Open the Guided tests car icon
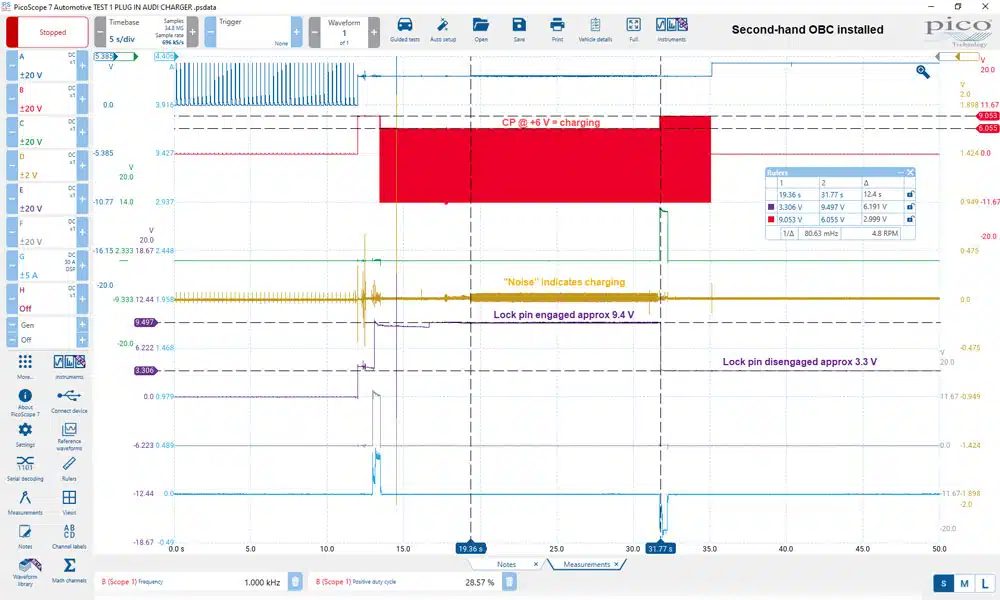The image size is (1000, 600). pos(404,30)
